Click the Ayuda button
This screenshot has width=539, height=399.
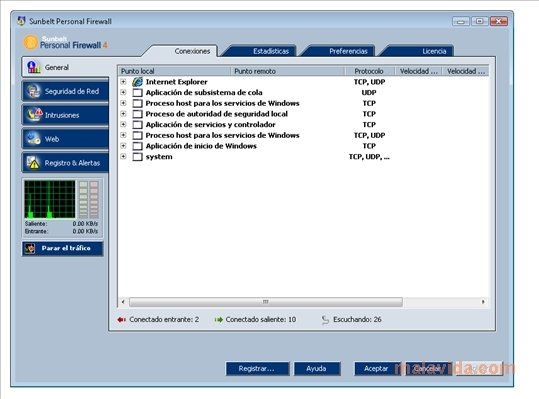[x=317, y=368]
